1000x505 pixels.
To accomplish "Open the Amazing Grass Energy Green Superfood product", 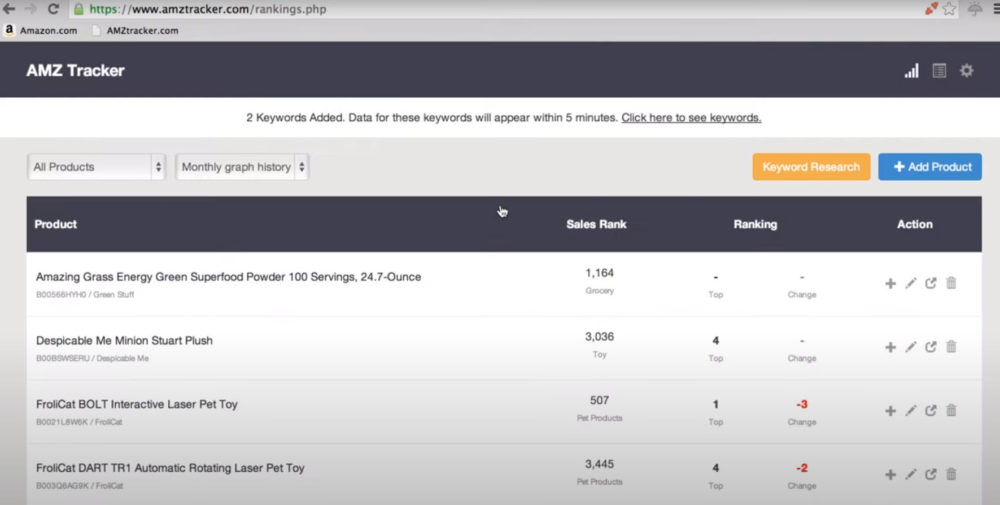I will tap(228, 277).
